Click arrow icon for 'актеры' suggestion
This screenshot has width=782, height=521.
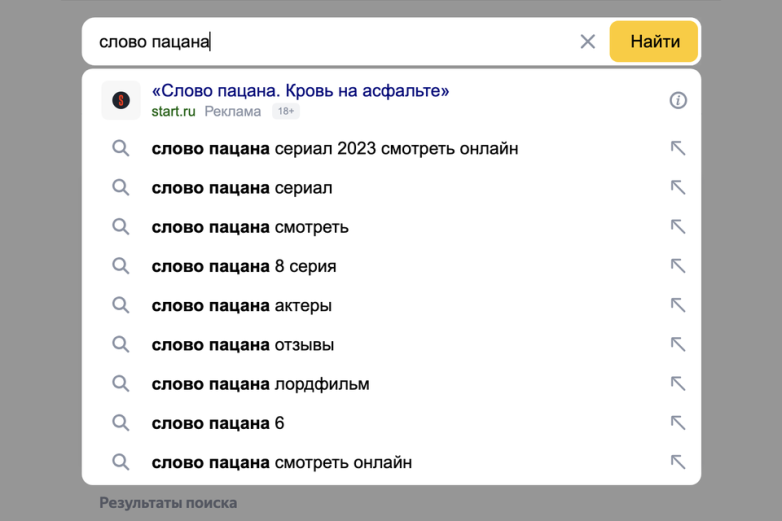point(678,305)
